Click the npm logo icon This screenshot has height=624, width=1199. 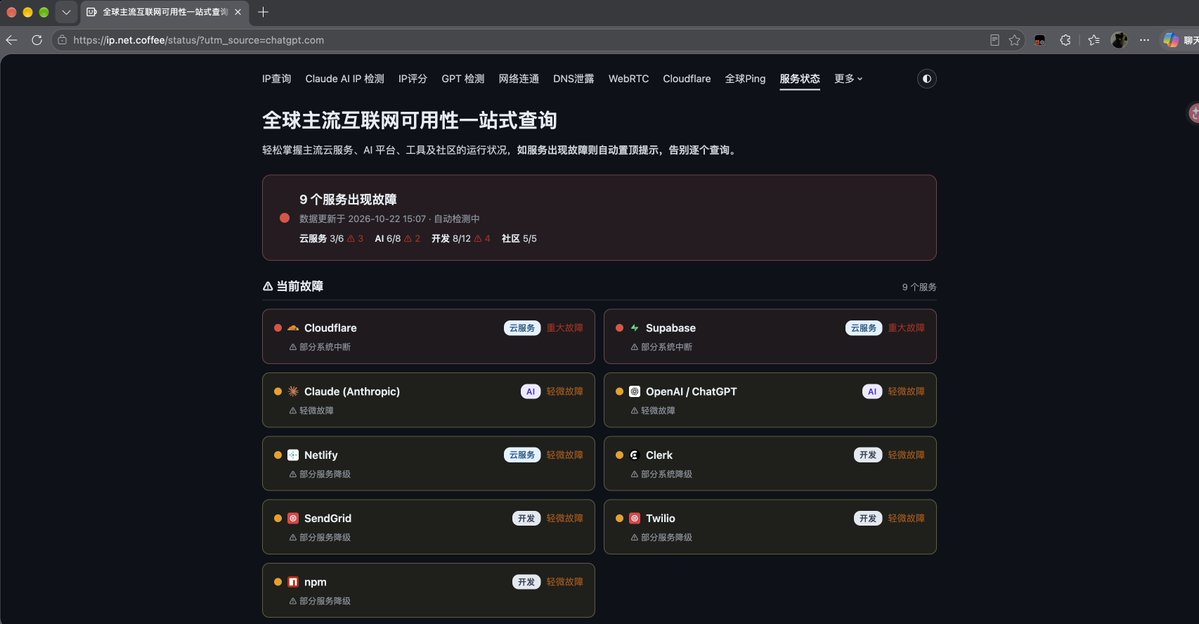[293, 582]
